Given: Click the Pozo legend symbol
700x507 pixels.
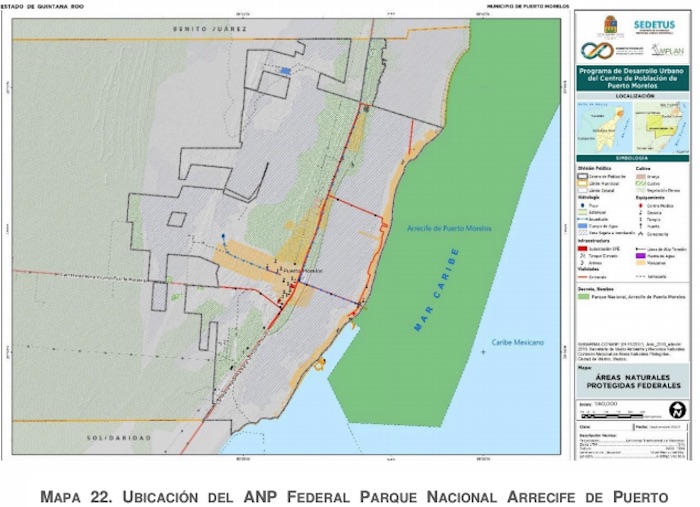Looking at the screenshot, I should coord(583,205).
